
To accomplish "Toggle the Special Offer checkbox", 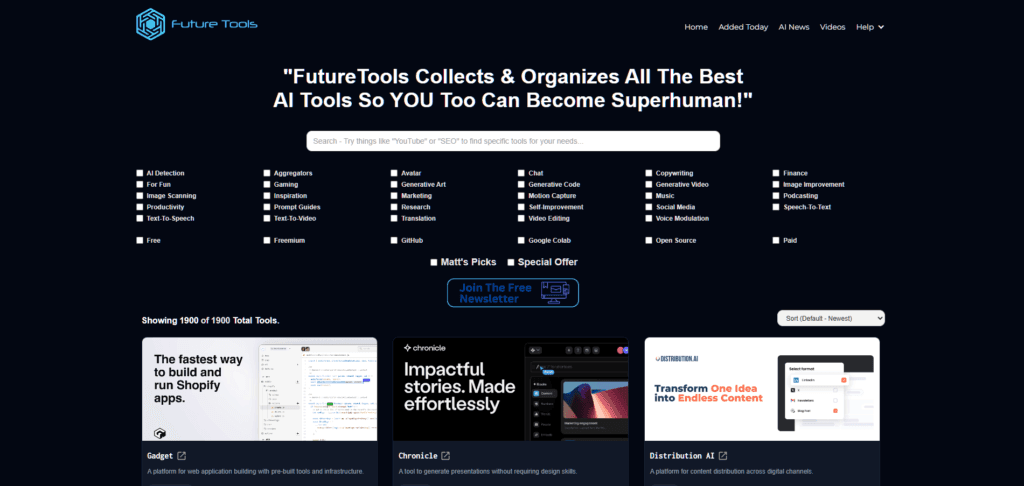I will click(511, 262).
